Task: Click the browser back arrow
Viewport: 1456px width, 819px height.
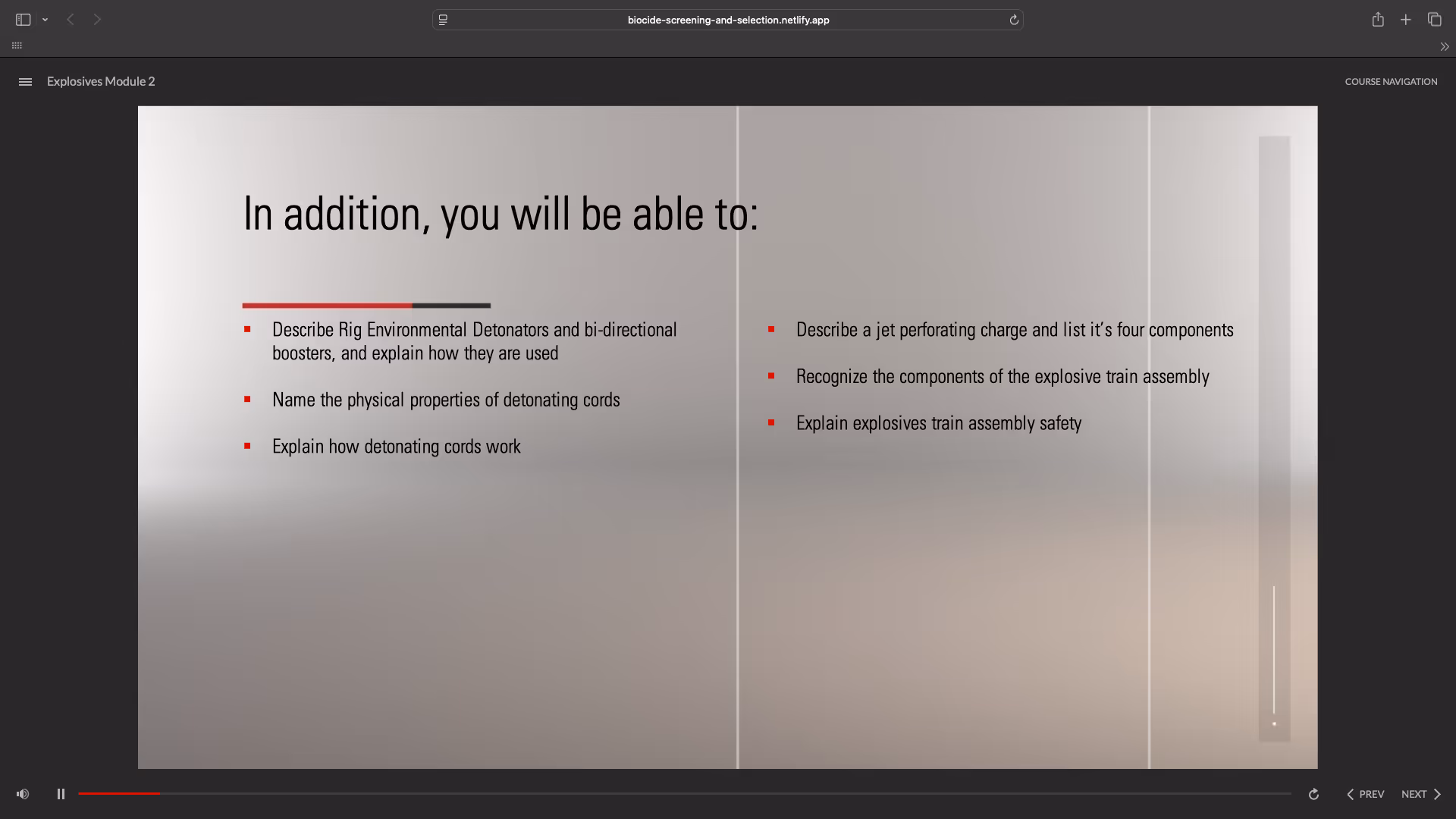Action: (71, 20)
